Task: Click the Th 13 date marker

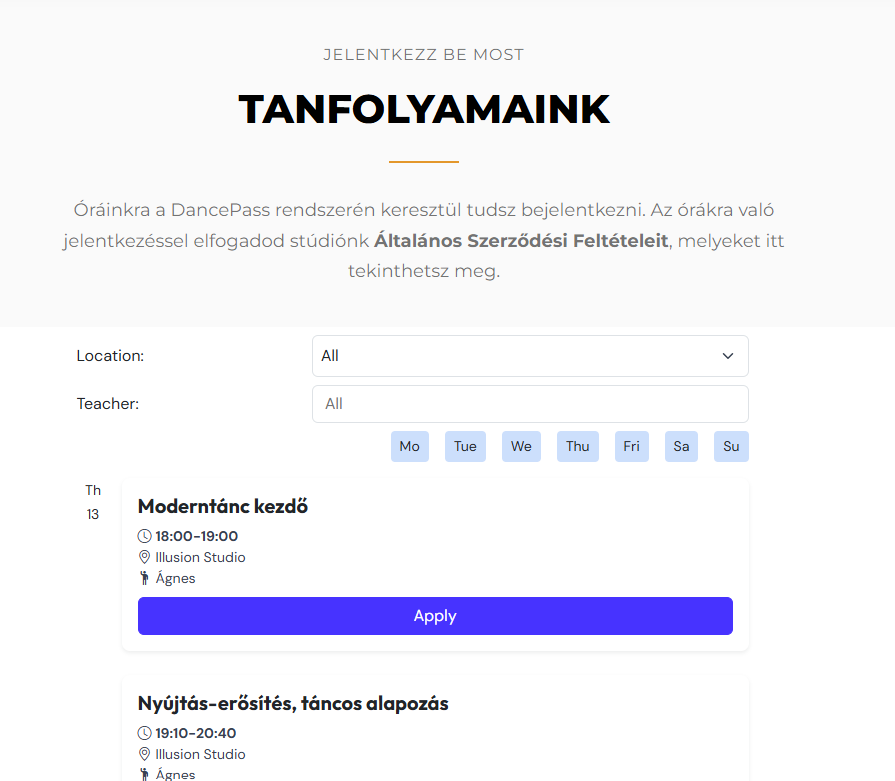Action: point(93,502)
